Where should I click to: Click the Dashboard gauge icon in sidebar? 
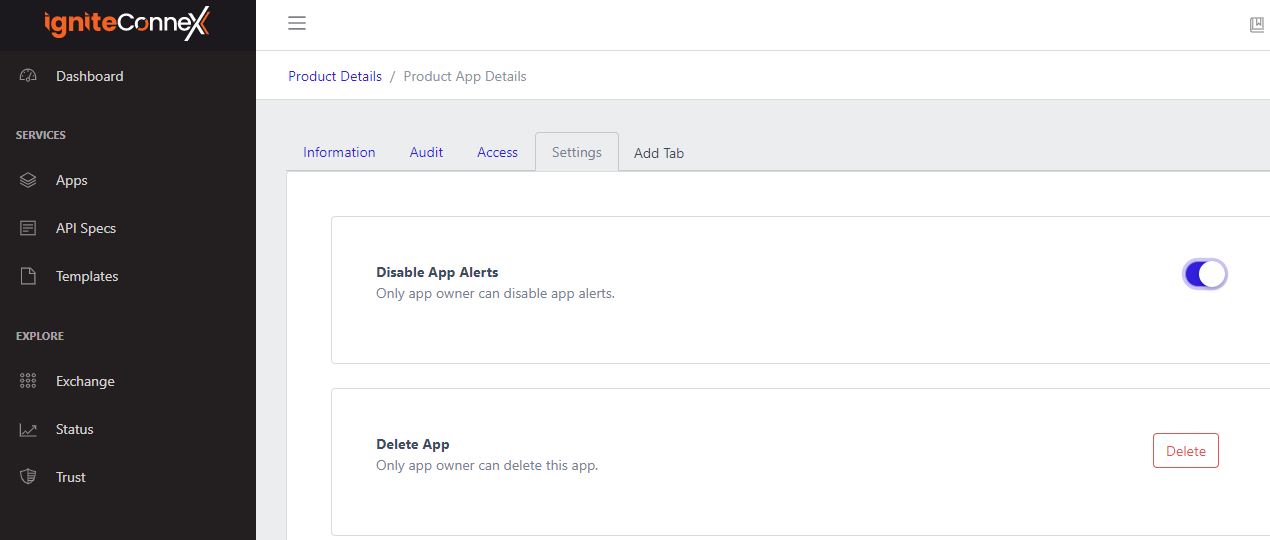click(x=28, y=76)
